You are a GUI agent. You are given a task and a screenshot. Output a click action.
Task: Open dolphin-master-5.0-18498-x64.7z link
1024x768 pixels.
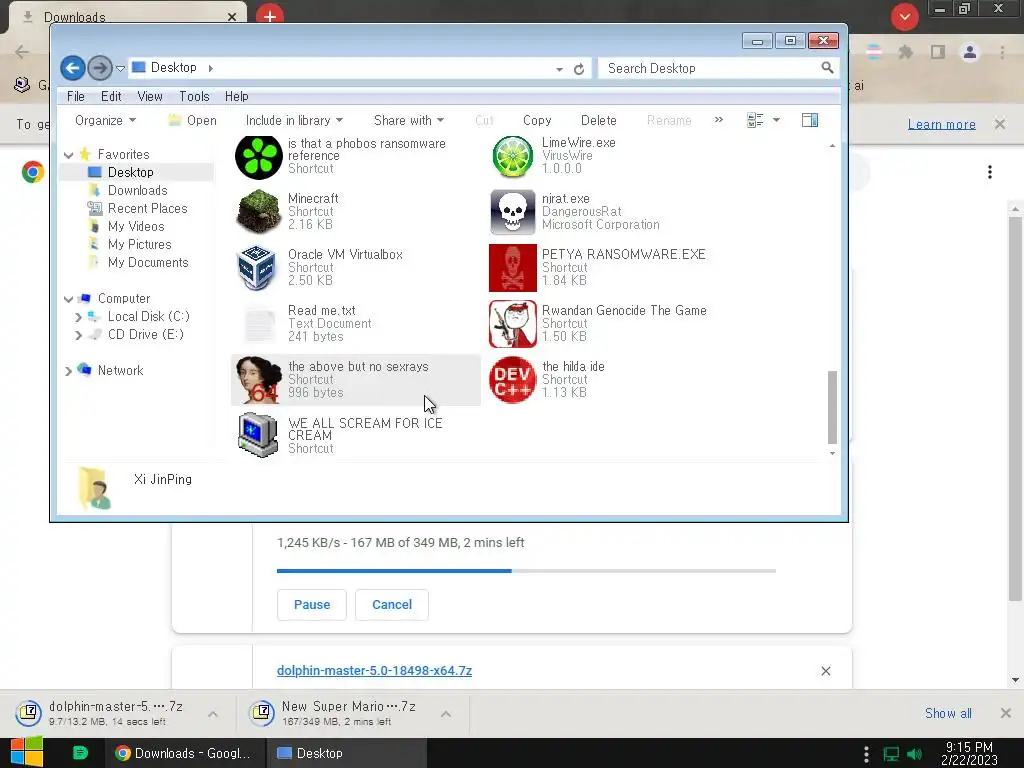pos(374,671)
